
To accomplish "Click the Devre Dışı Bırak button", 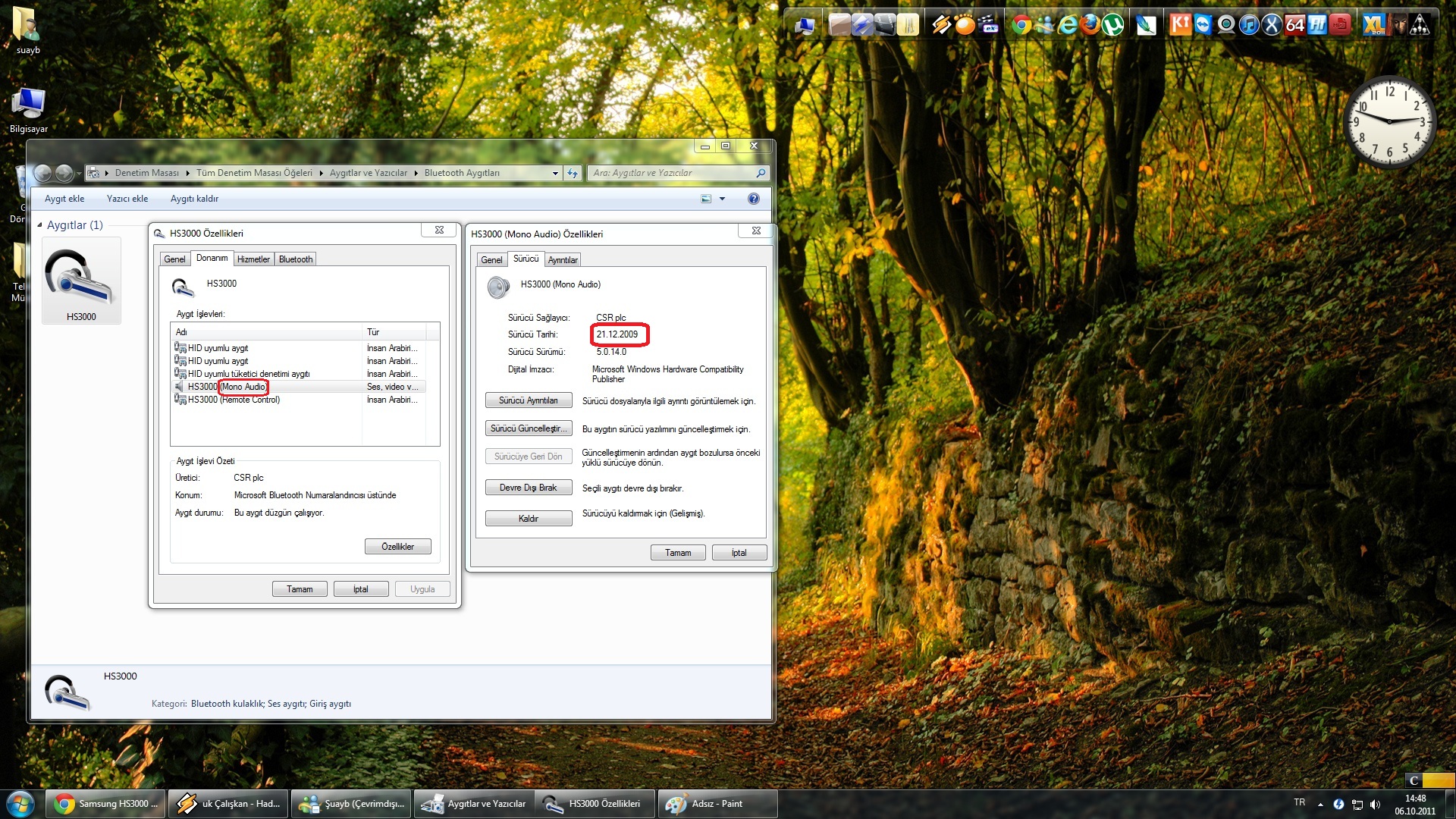I will pos(529,488).
